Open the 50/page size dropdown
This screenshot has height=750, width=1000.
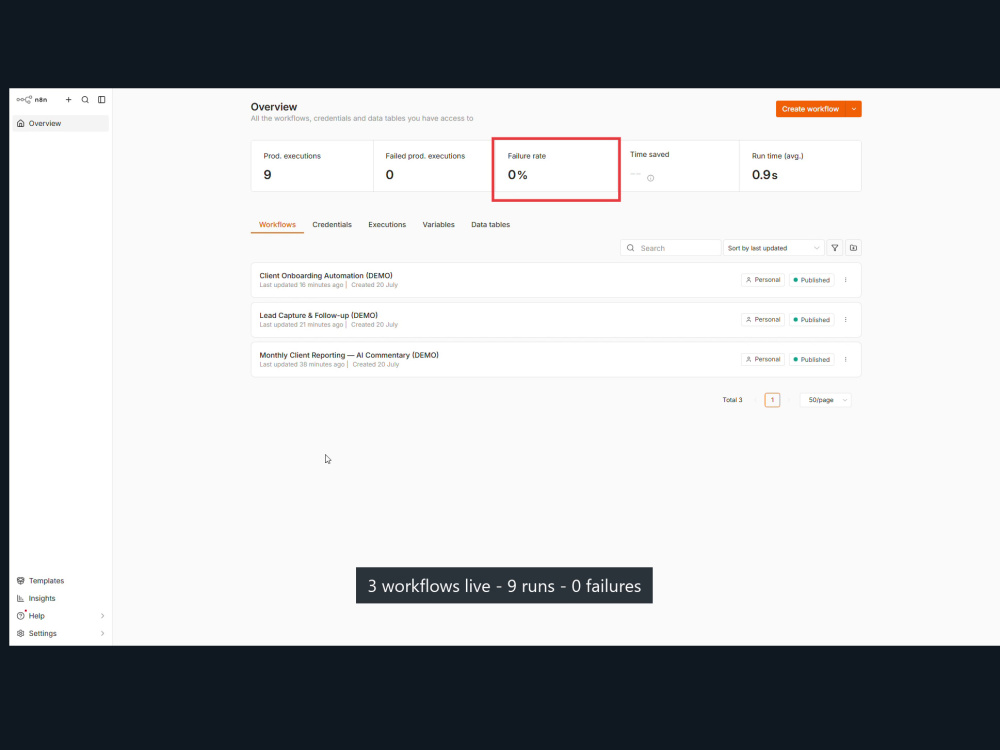pos(825,400)
